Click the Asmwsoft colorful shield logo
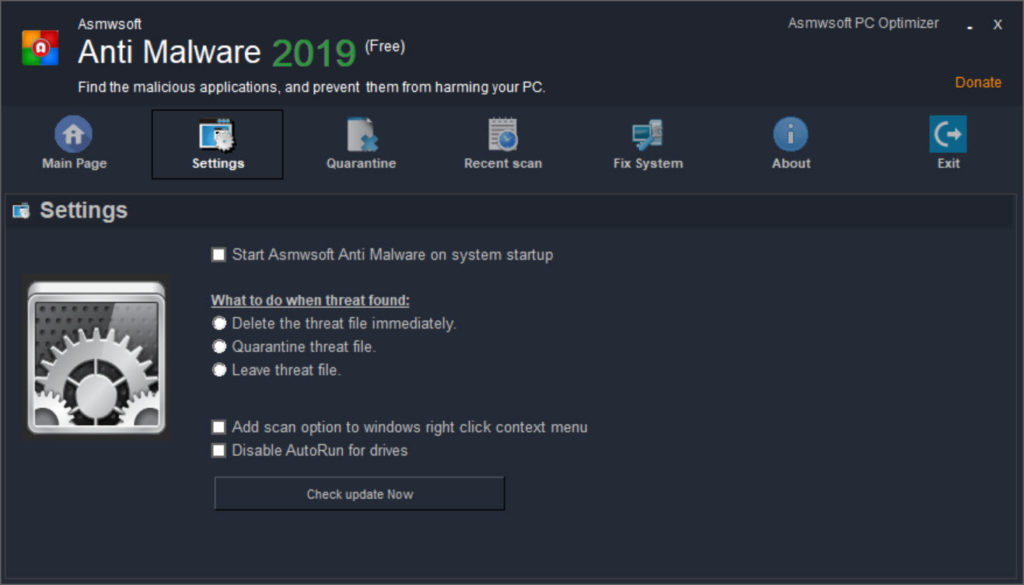The height and width of the screenshot is (585, 1024). click(x=40, y=48)
